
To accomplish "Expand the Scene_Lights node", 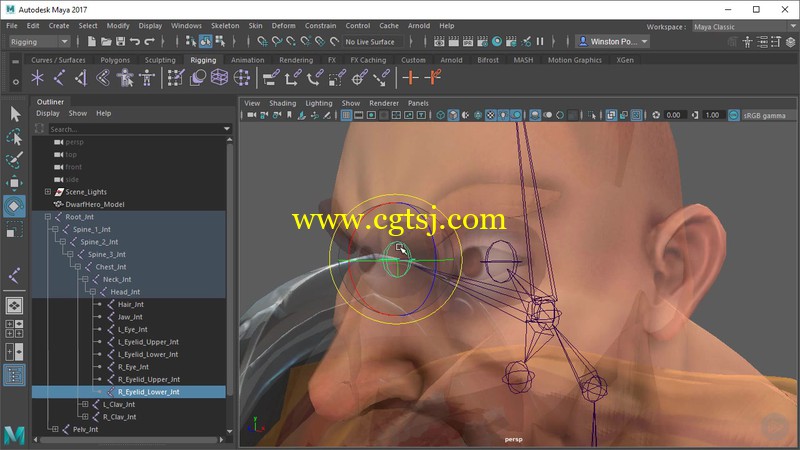I will [x=47, y=192].
